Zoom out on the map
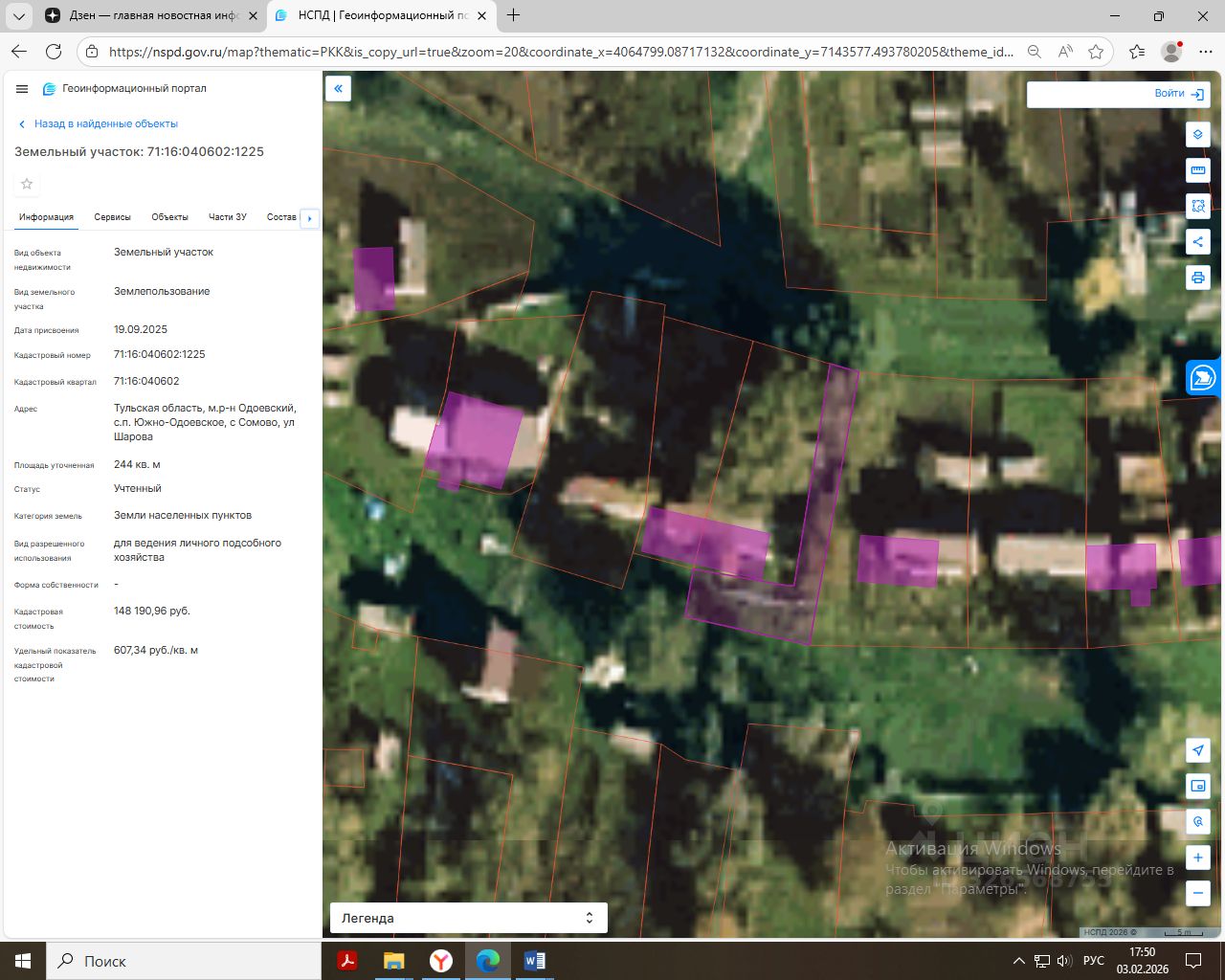 coord(1198,893)
